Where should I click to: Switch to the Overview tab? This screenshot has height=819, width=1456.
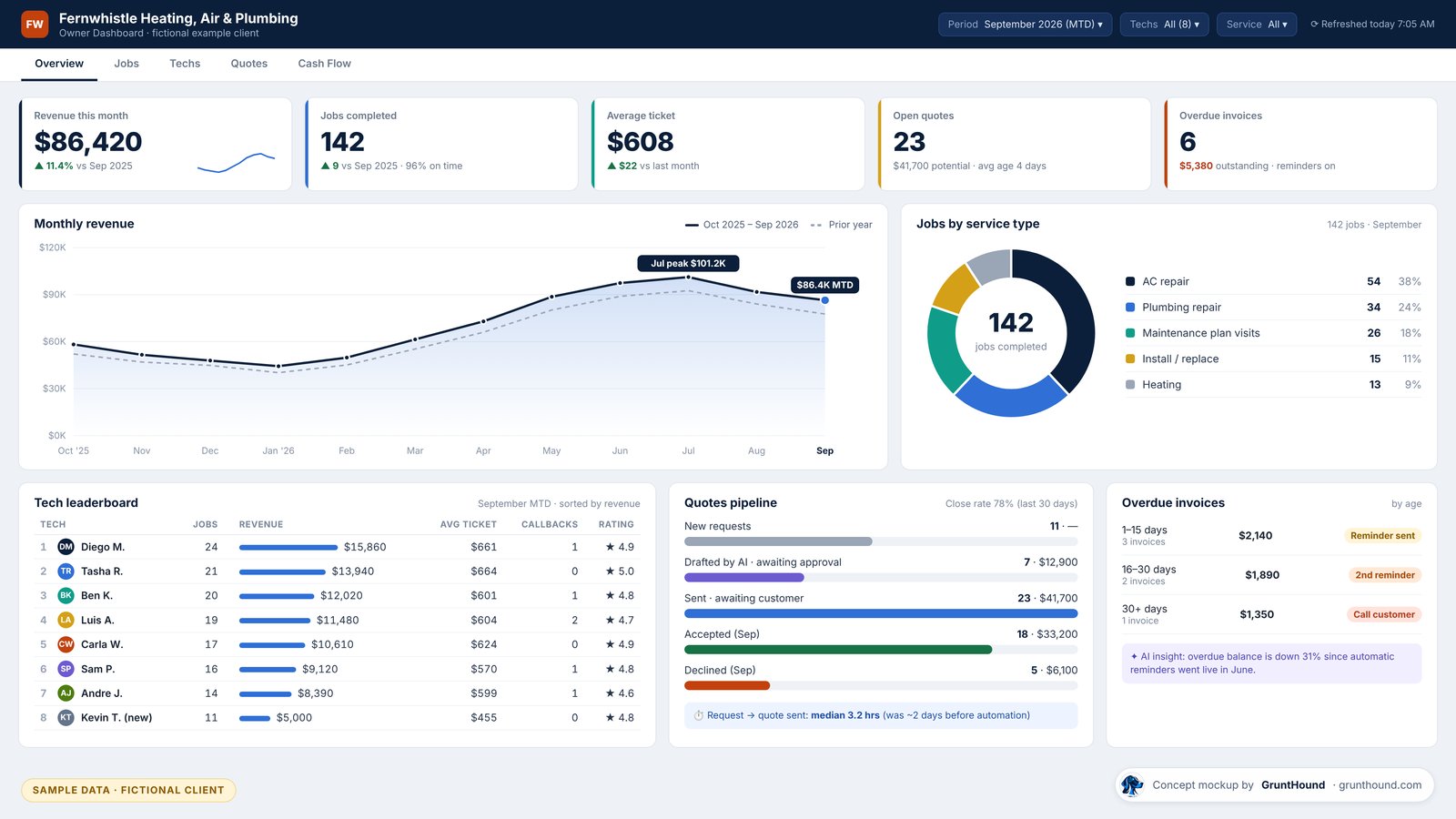[x=59, y=64]
